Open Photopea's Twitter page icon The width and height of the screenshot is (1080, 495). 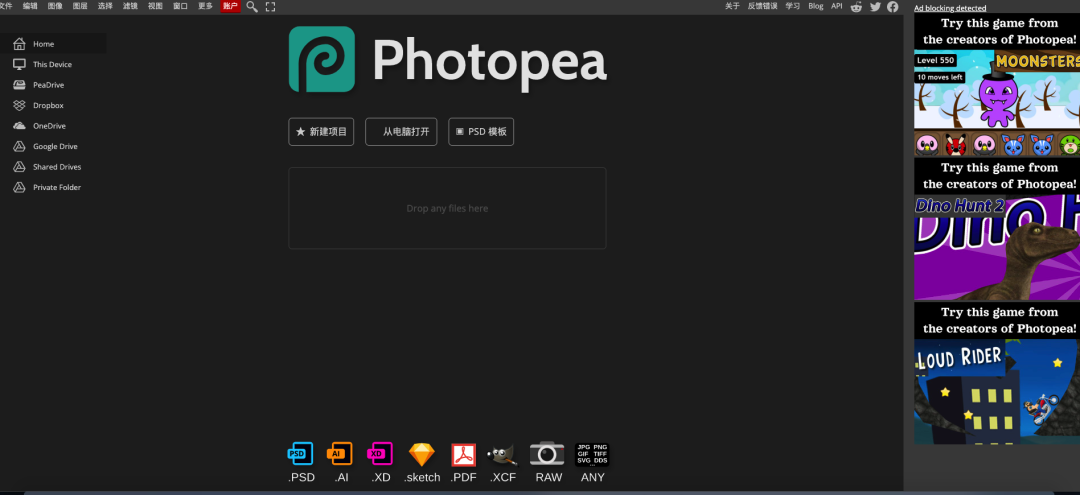click(875, 6)
